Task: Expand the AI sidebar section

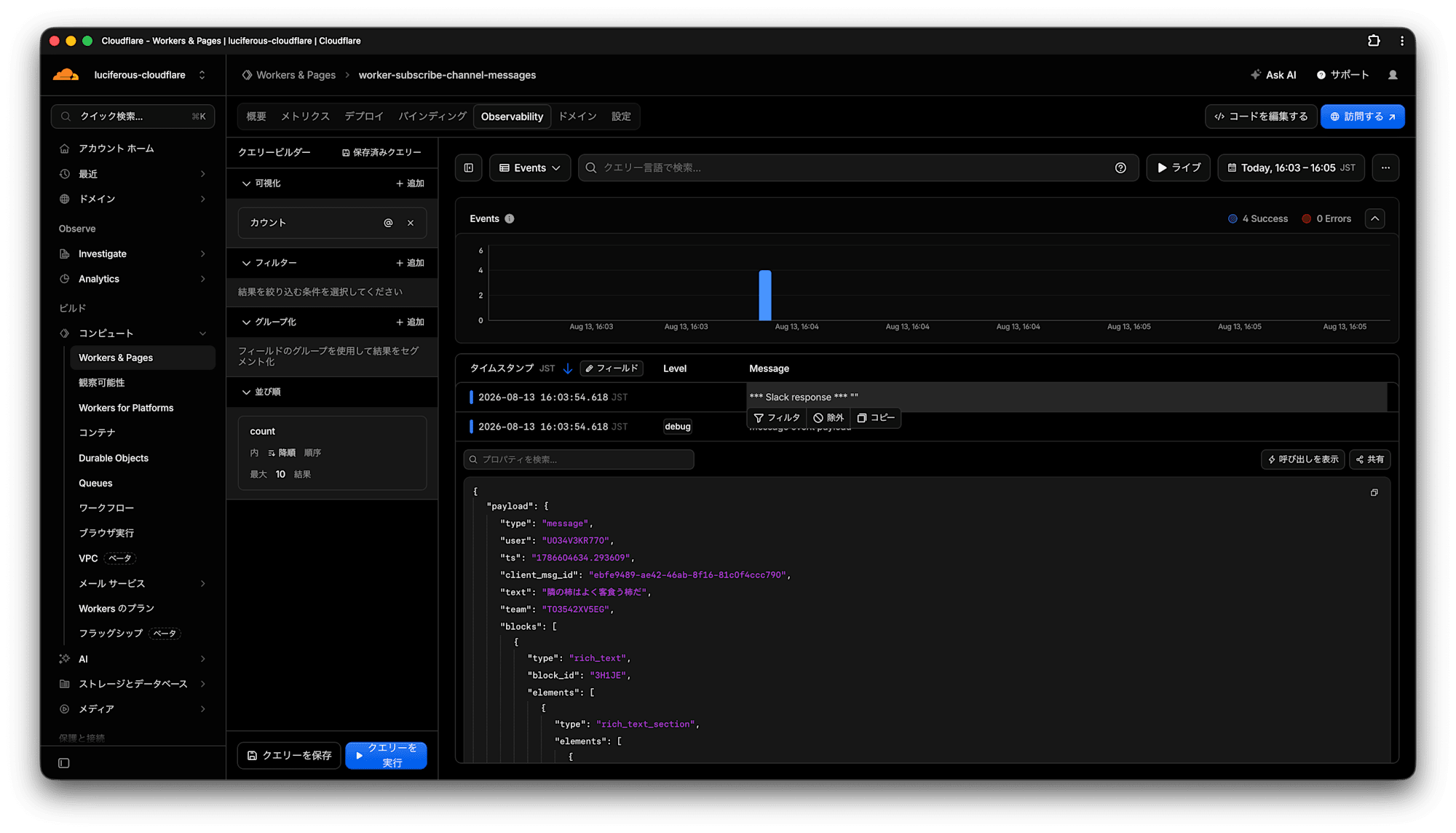Action: click(x=203, y=659)
